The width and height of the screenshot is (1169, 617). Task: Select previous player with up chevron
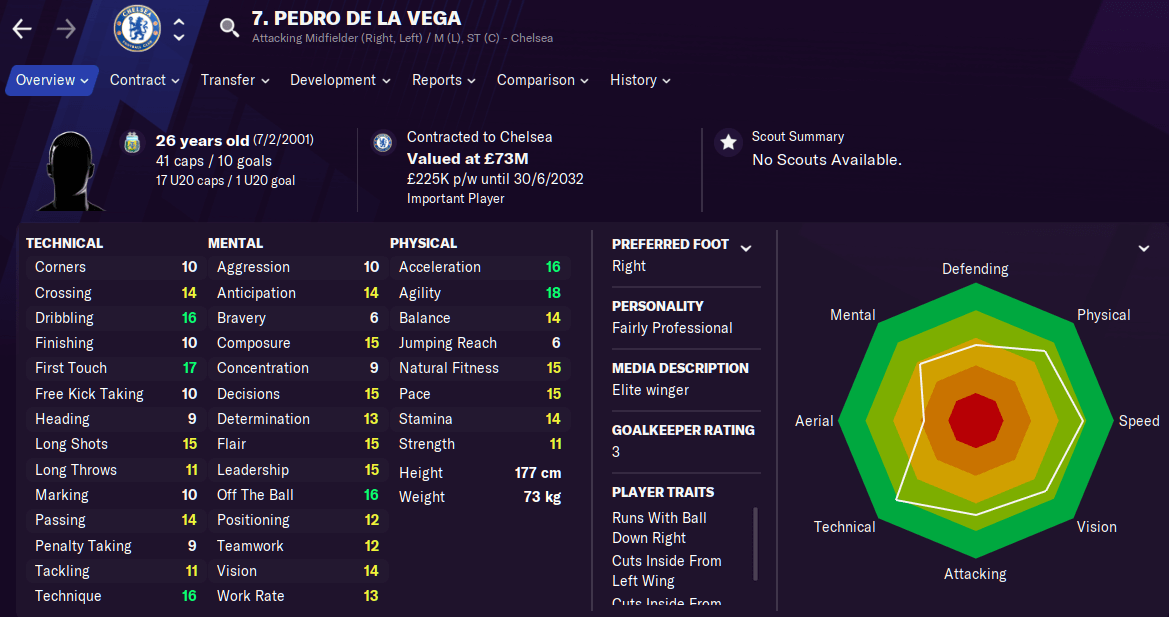179,22
